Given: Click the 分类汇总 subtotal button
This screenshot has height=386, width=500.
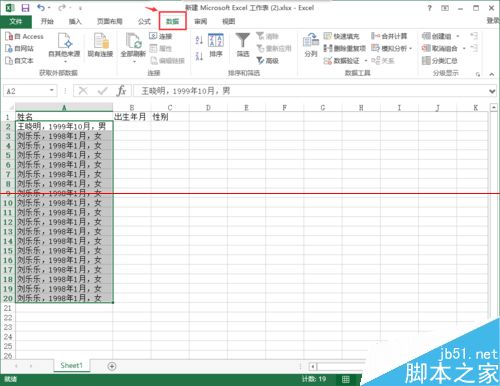Looking at the screenshot, I should coord(440,61).
